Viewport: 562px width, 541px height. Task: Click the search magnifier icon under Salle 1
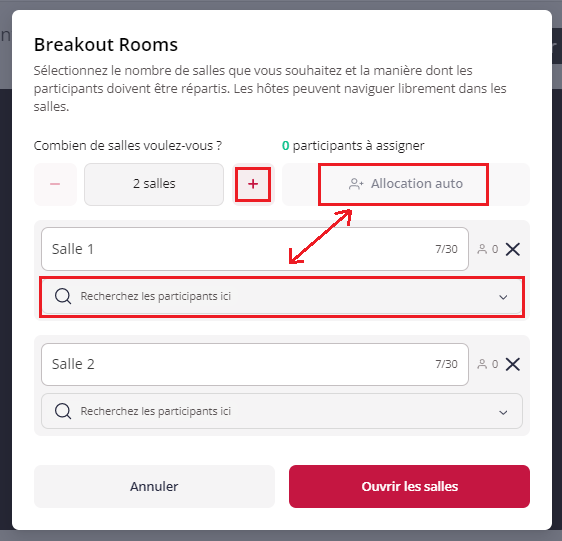pyautogui.click(x=63, y=296)
